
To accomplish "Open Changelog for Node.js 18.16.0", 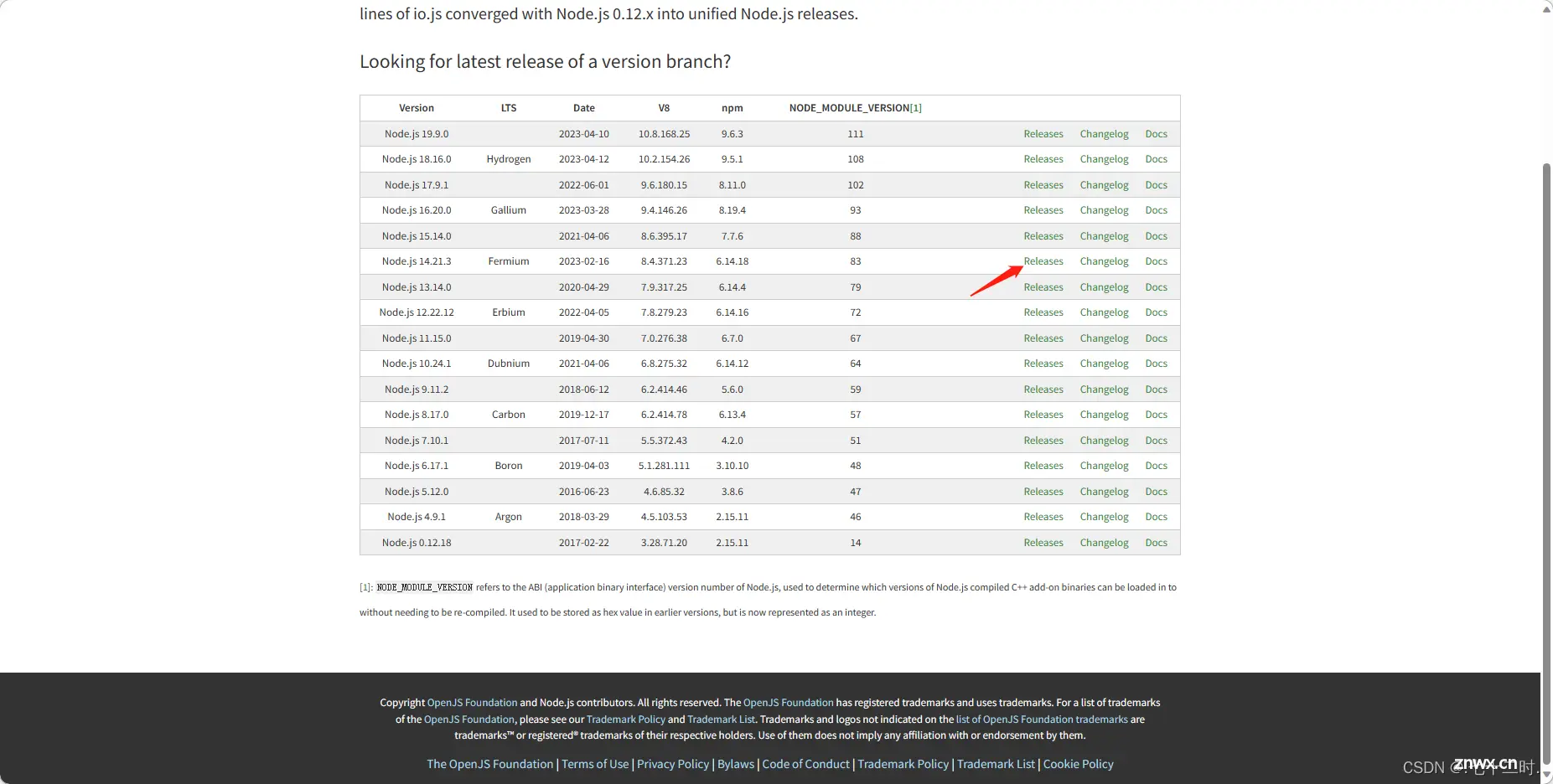I will (1104, 159).
